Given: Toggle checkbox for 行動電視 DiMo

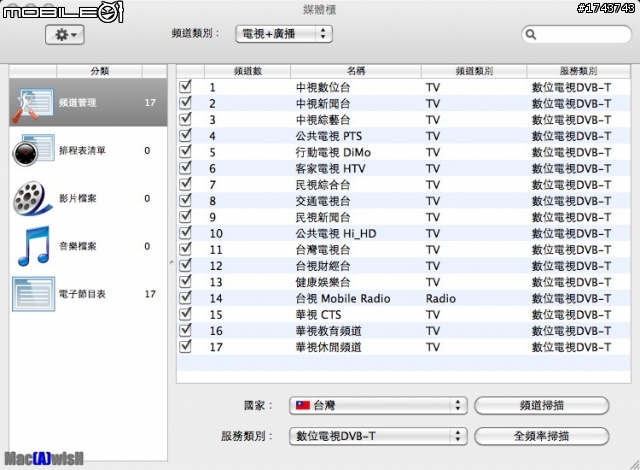Looking at the screenshot, I should point(185,151).
